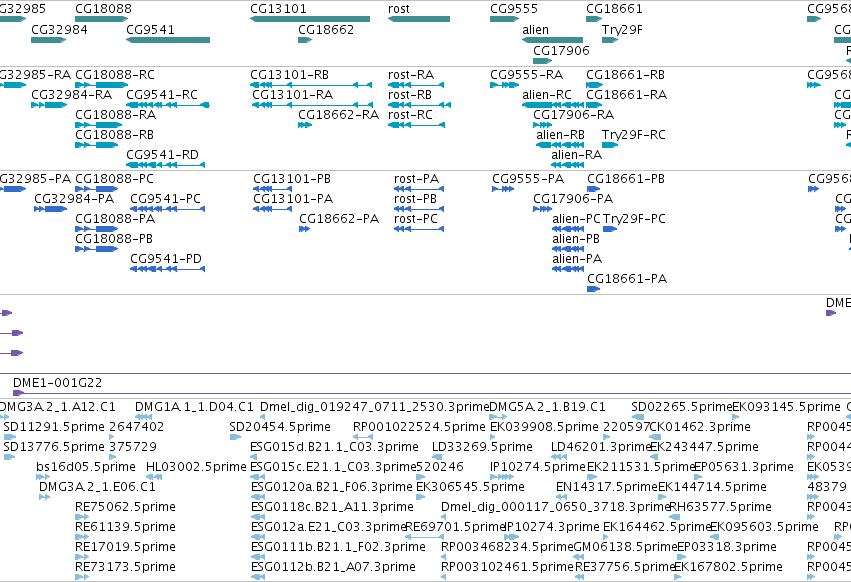Select EST SD13776.5prime
The width and height of the screenshot is (851, 582).
click(54, 447)
